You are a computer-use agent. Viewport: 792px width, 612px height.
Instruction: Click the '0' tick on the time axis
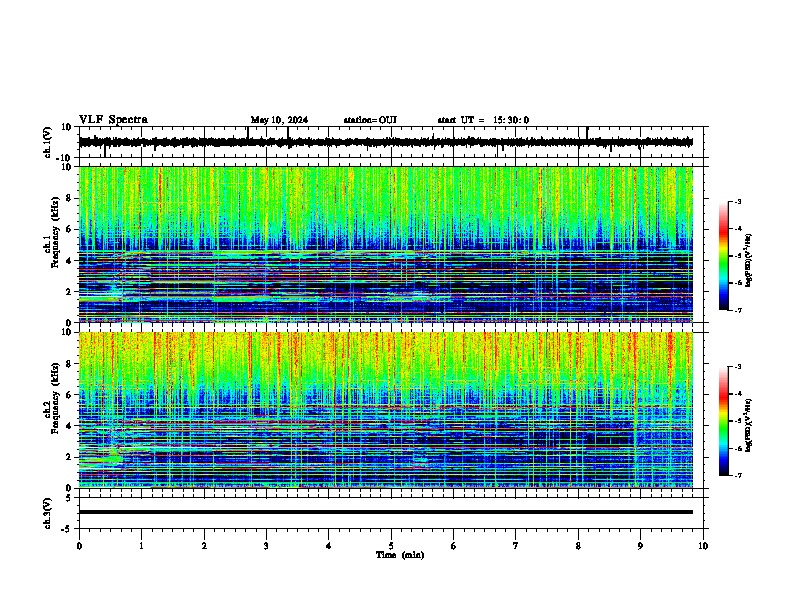pyautogui.click(x=79, y=546)
